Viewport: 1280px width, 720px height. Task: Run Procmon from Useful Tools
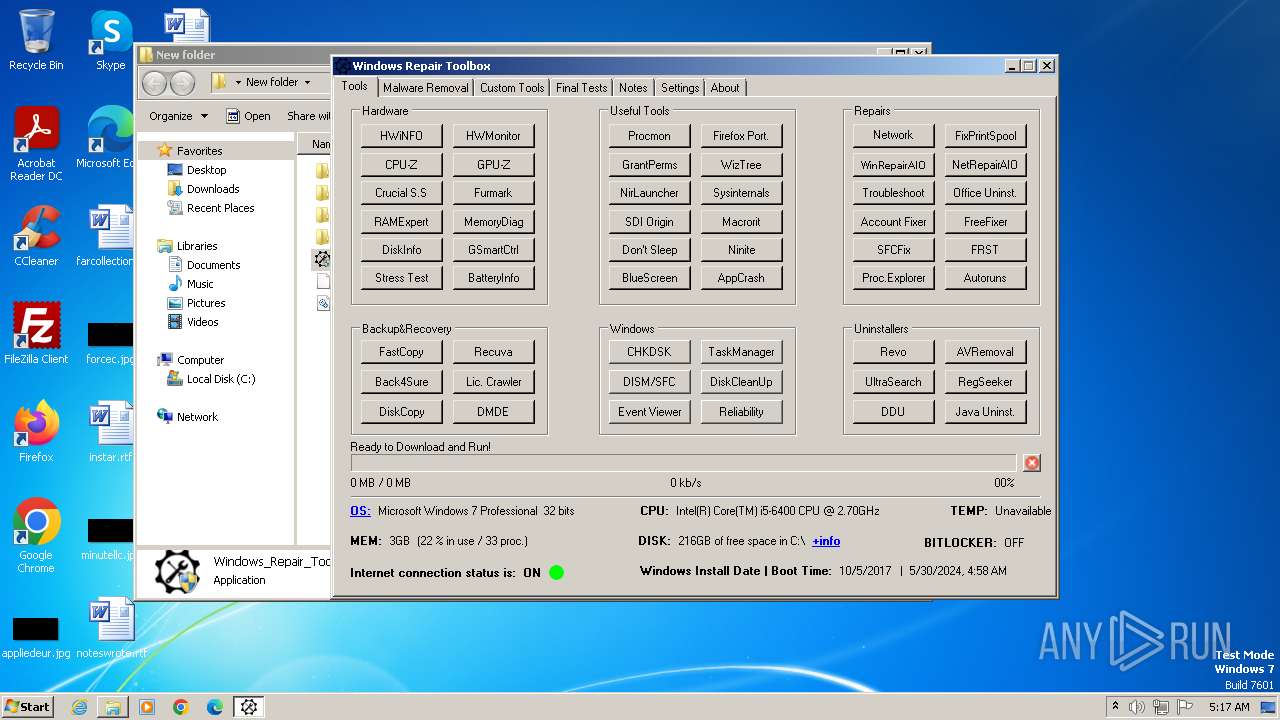tap(649, 136)
